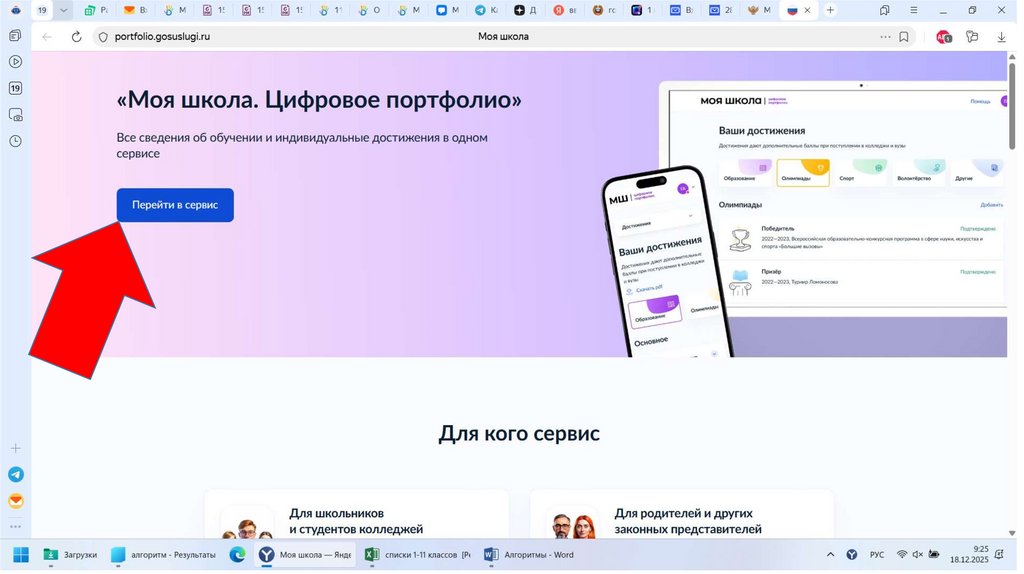Click the site shield protection icon
The height and width of the screenshot is (574, 1024).
pyautogui.click(x=103, y=37)
